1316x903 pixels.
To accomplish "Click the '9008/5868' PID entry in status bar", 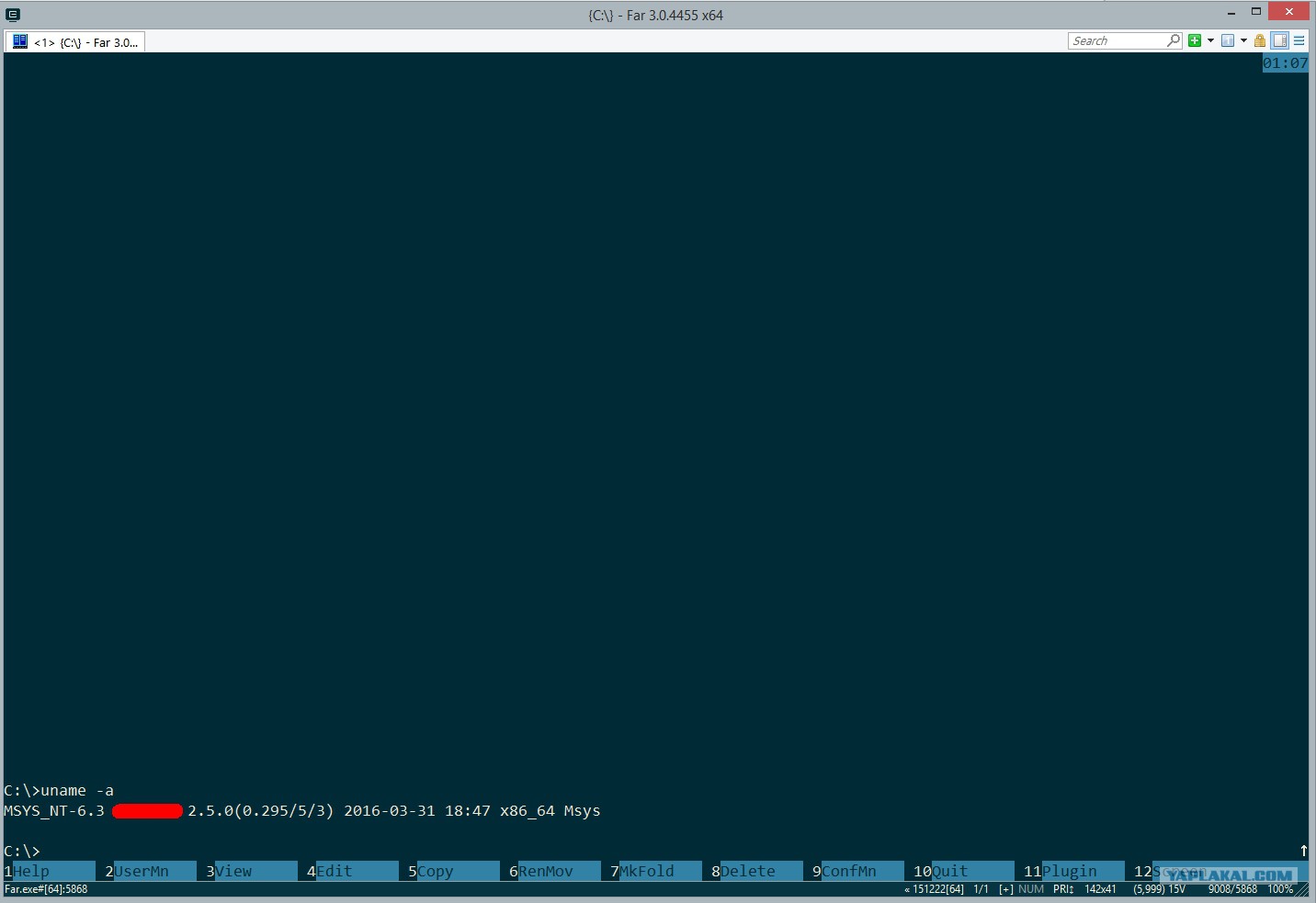I will (x=1232, y=889).
